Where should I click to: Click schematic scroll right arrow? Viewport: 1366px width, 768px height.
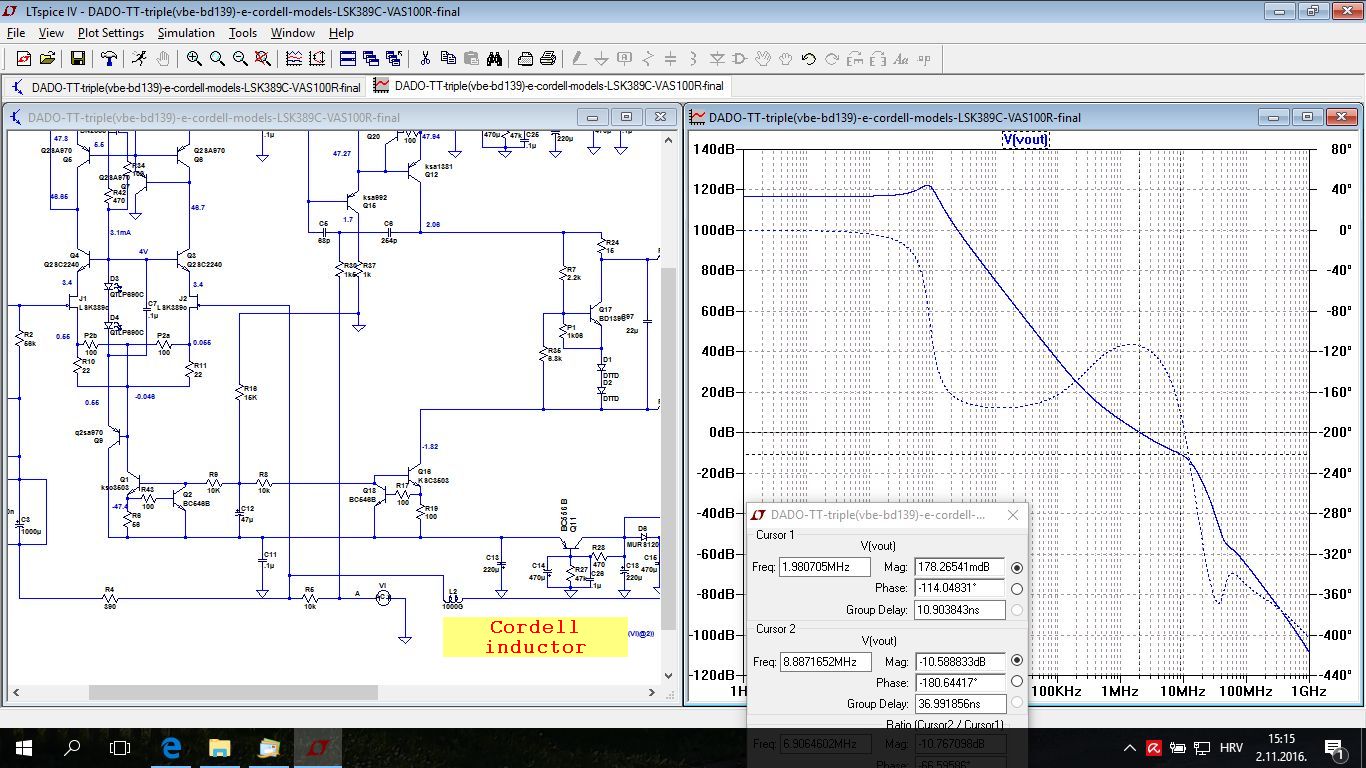point(651,692)
